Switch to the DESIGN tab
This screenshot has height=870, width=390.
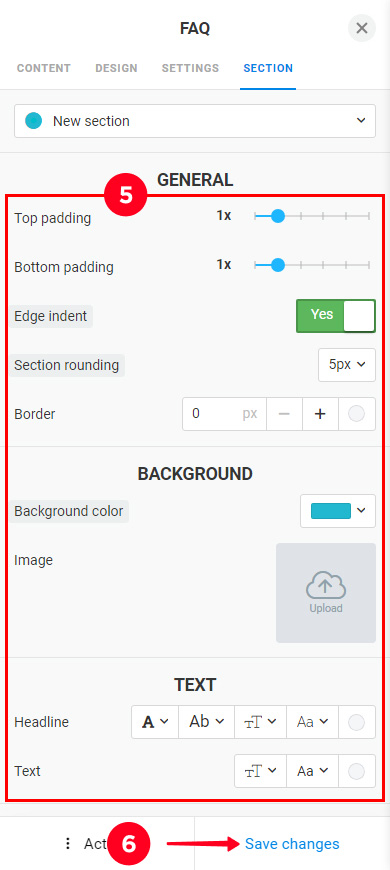(x=117, y=68)
